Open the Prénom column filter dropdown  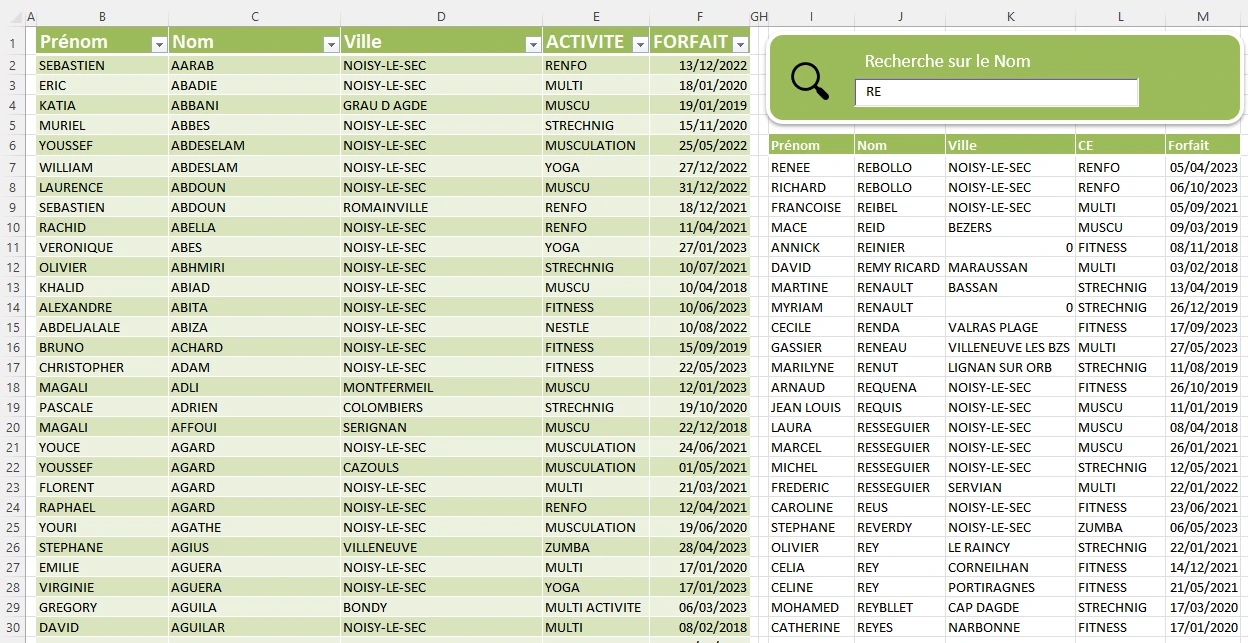(x=158, y=44)
